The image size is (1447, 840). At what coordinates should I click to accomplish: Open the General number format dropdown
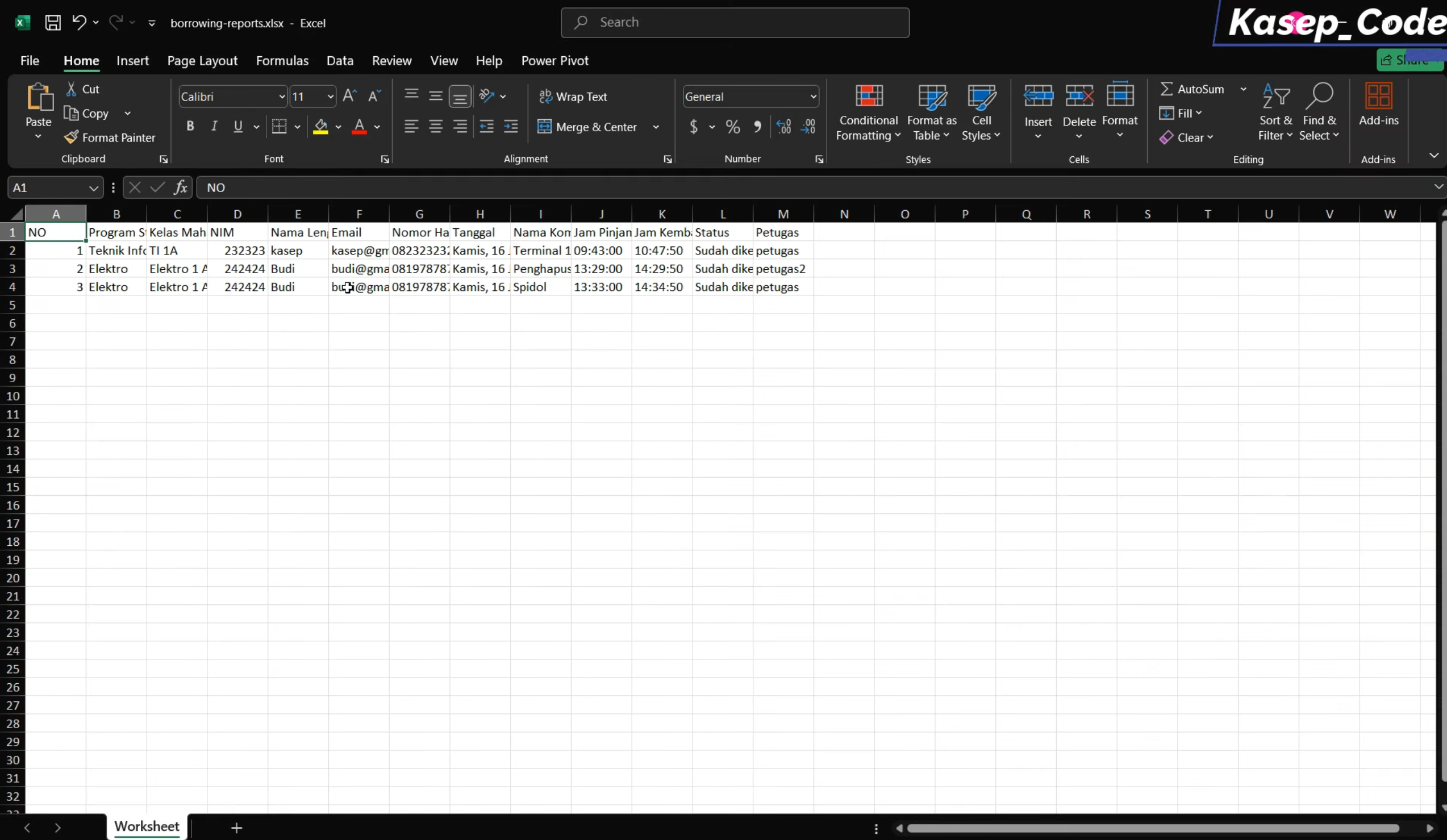pos(813,97)
